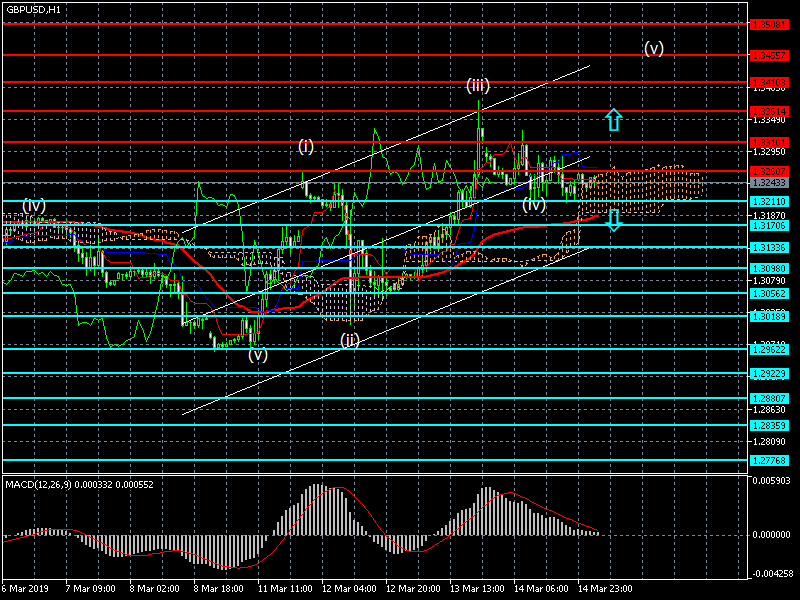Select the (ii) wave label

pos(350,340)
